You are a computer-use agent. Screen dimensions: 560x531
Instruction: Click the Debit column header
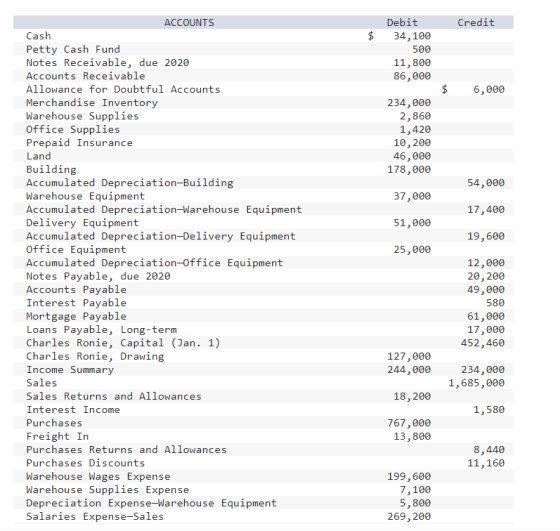[x=402, y=22]
